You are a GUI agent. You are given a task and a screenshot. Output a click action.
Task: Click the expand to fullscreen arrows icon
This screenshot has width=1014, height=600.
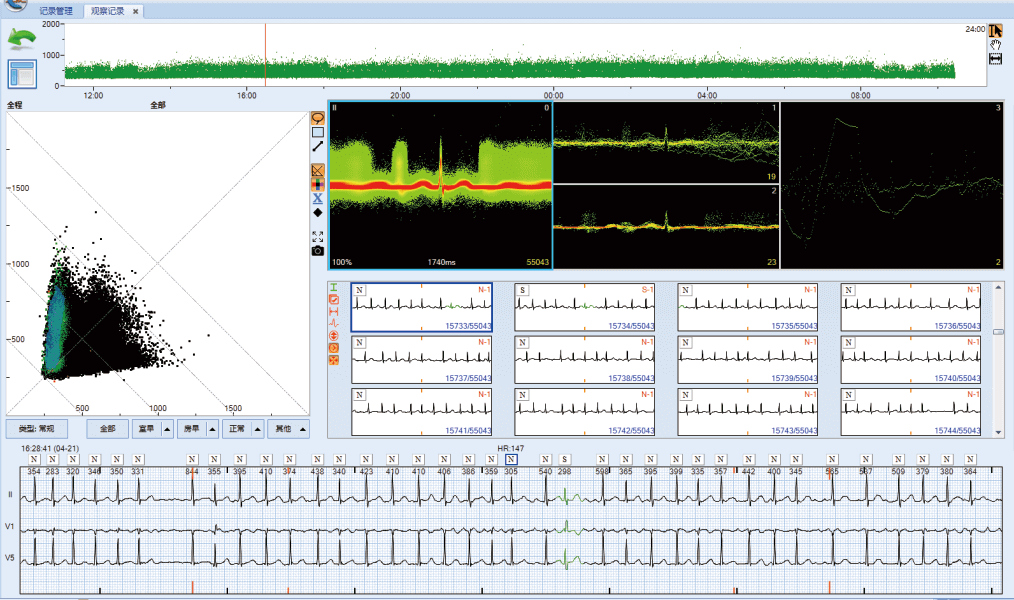[318, 236]
